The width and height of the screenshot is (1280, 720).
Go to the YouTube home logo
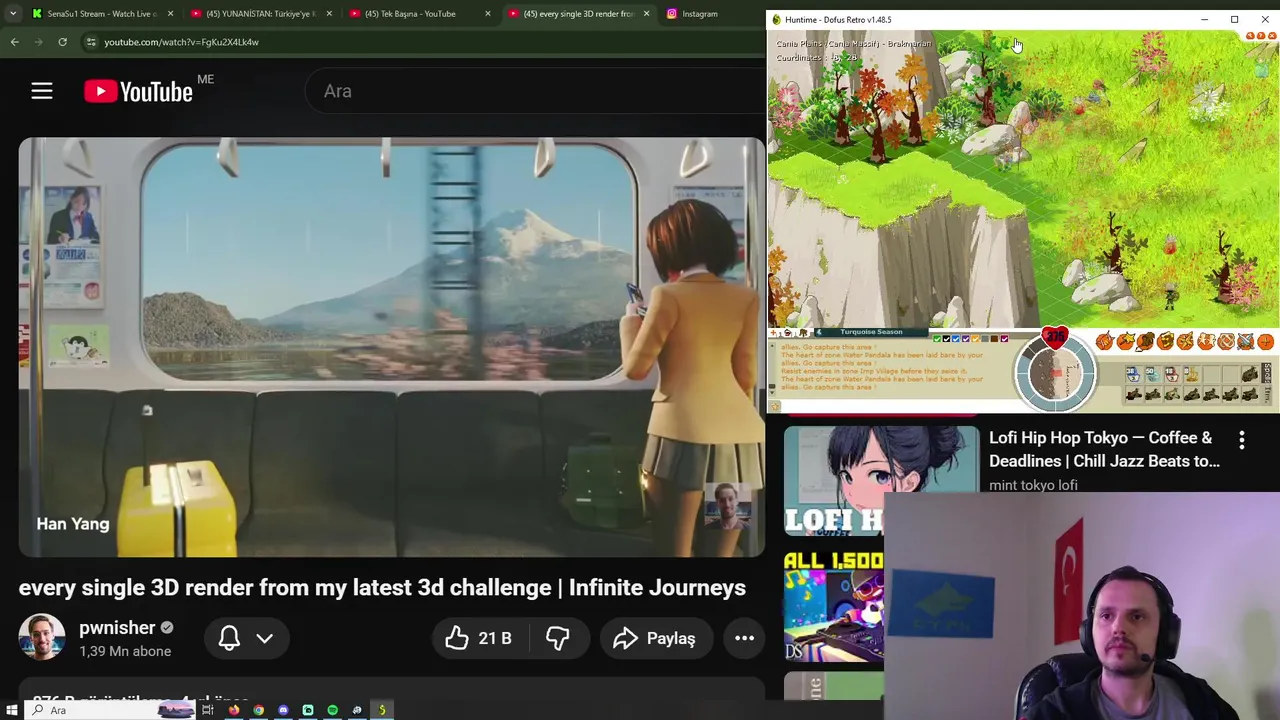[138, 91]
